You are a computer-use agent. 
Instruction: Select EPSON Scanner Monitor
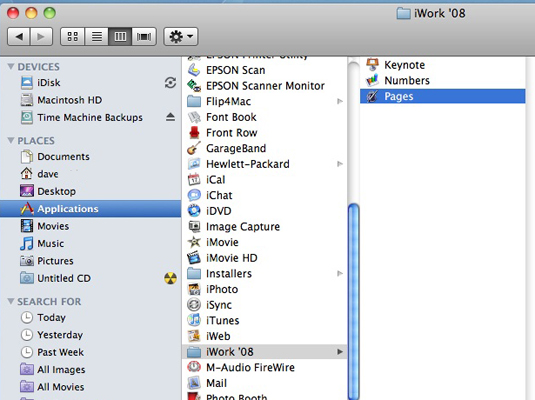coord(265,86)
